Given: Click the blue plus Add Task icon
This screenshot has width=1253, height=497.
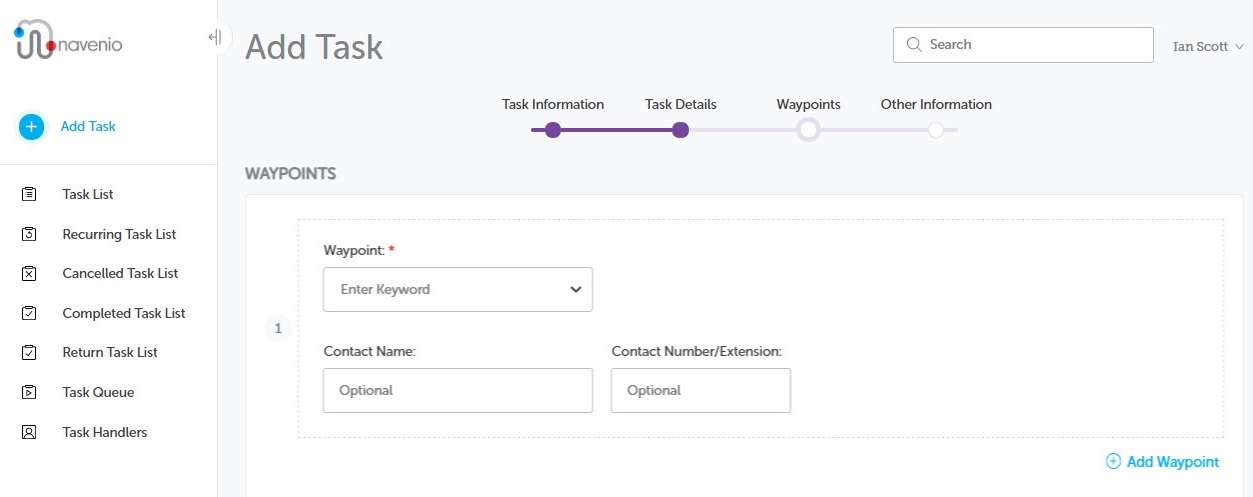Looking at the screenshot, I should (x=31, y=127).
